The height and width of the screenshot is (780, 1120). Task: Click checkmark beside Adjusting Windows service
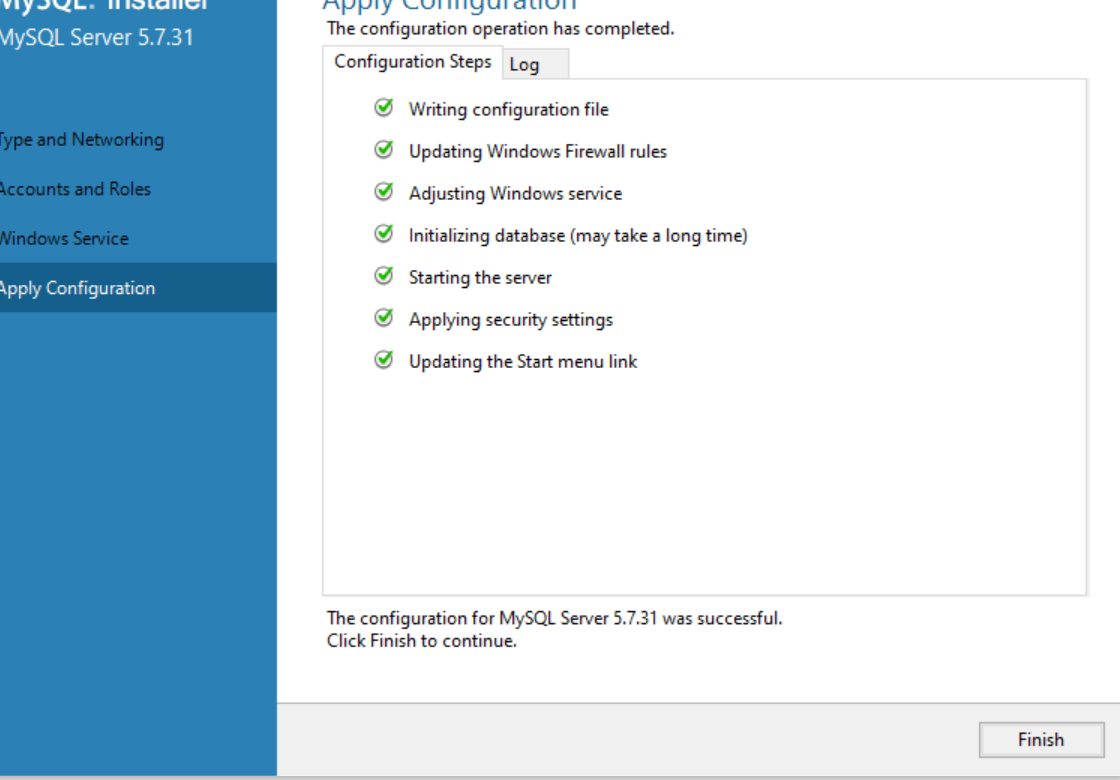pos(384,192)
